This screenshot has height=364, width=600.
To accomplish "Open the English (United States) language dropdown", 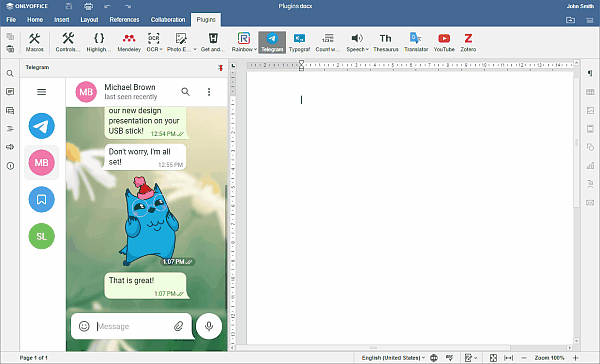I will [393, 358].
